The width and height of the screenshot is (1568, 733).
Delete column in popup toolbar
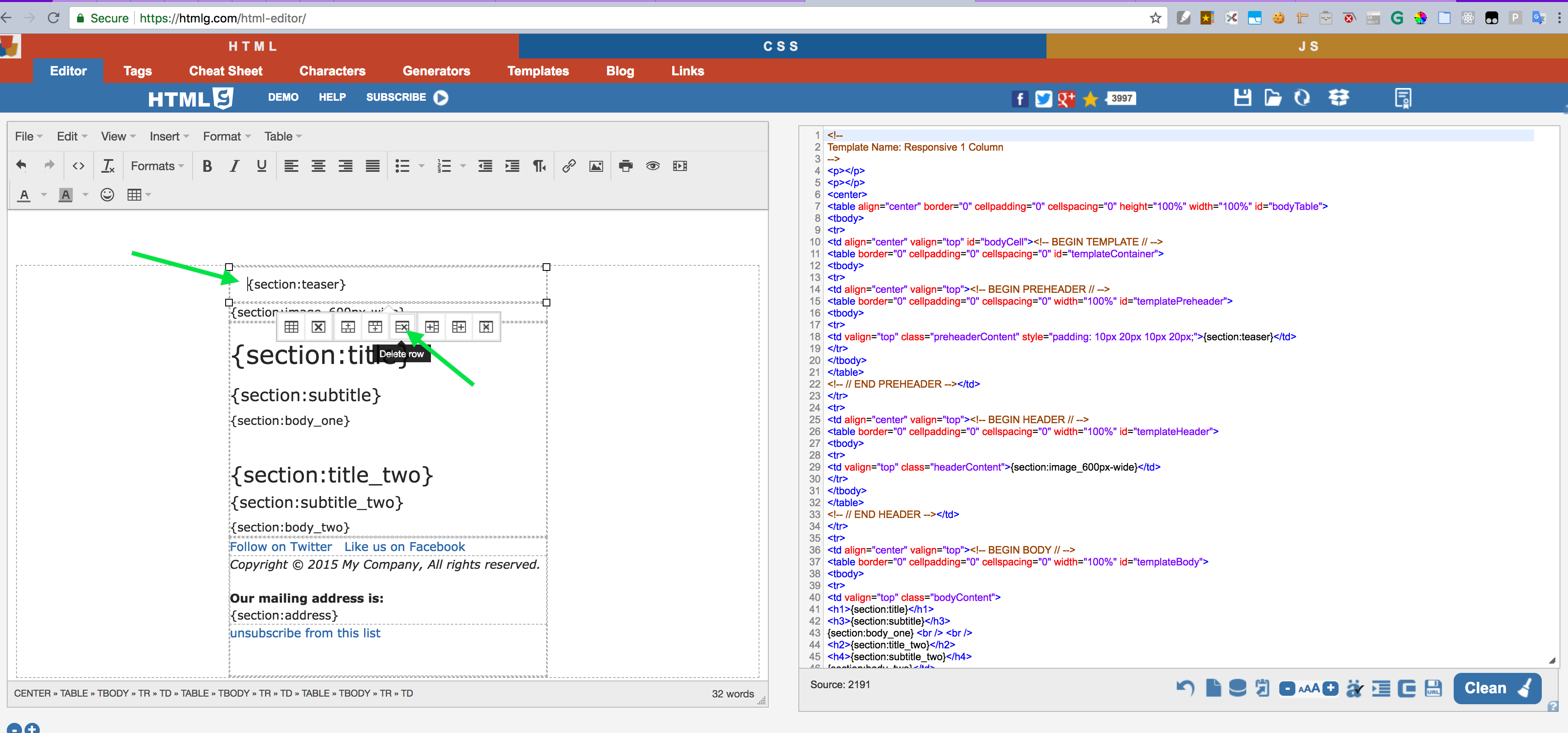pyautogui.click(x=486, y=327)
